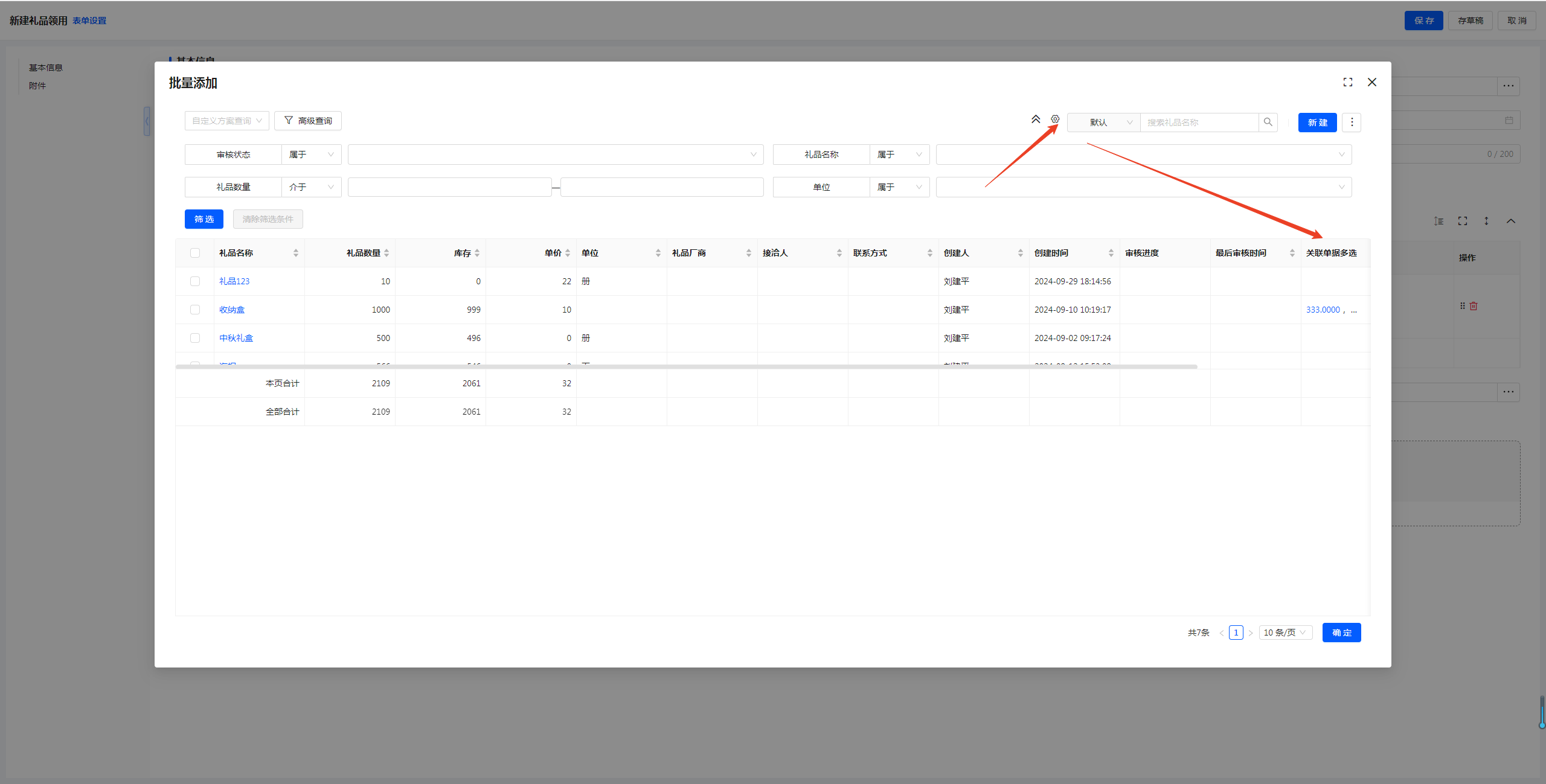Open the 中秋礼盒 link
This screenshot has height=784, width=1546.
(236, 338)
